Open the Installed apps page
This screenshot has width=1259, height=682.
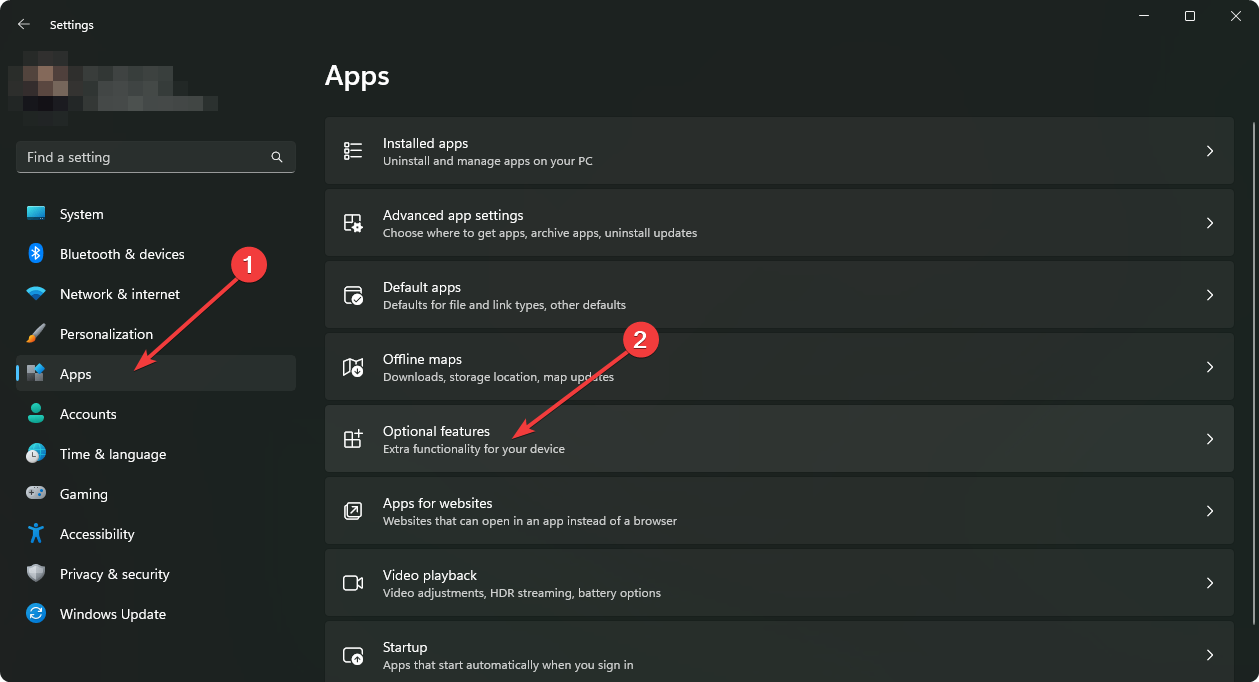(779, 151)
